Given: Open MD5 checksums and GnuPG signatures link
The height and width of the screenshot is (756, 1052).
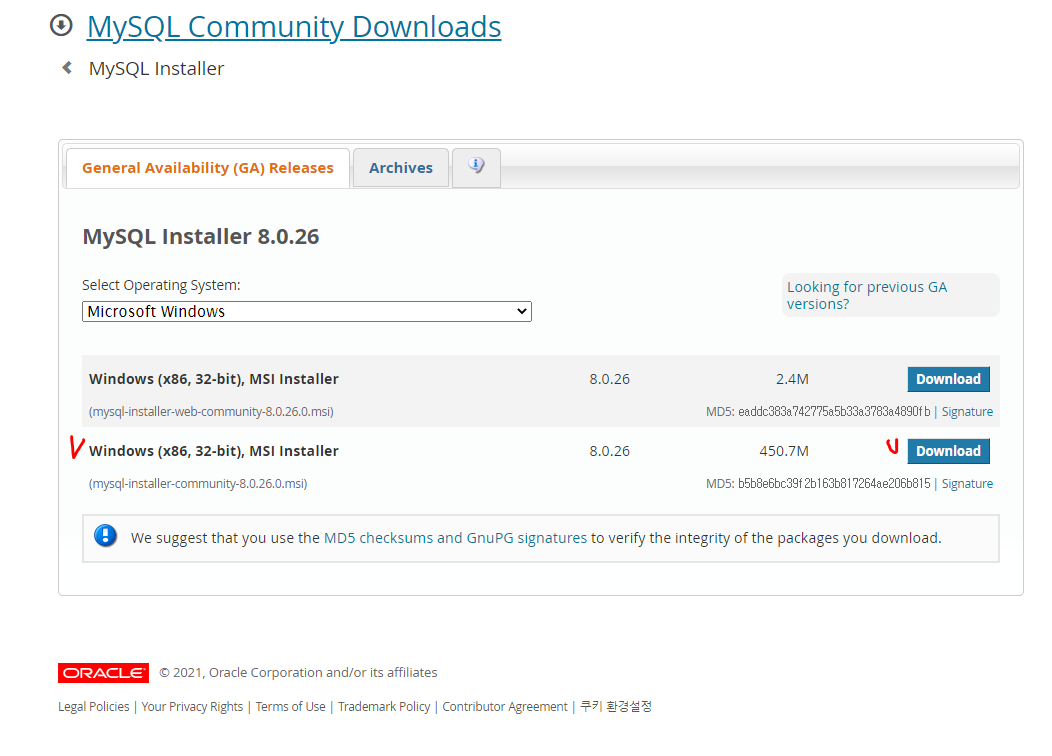Looking at the screenshot, I should click(x=455, y=538).
